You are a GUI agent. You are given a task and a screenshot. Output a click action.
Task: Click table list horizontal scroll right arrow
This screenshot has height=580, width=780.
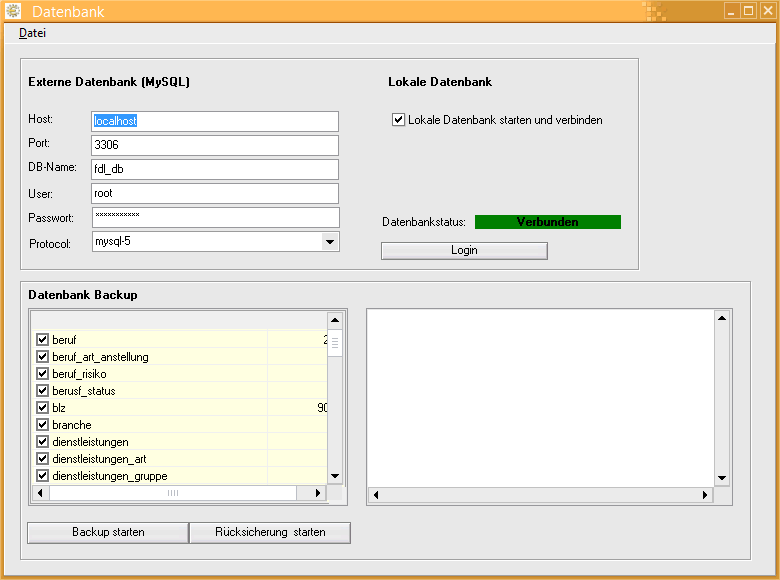pos(318,493)
